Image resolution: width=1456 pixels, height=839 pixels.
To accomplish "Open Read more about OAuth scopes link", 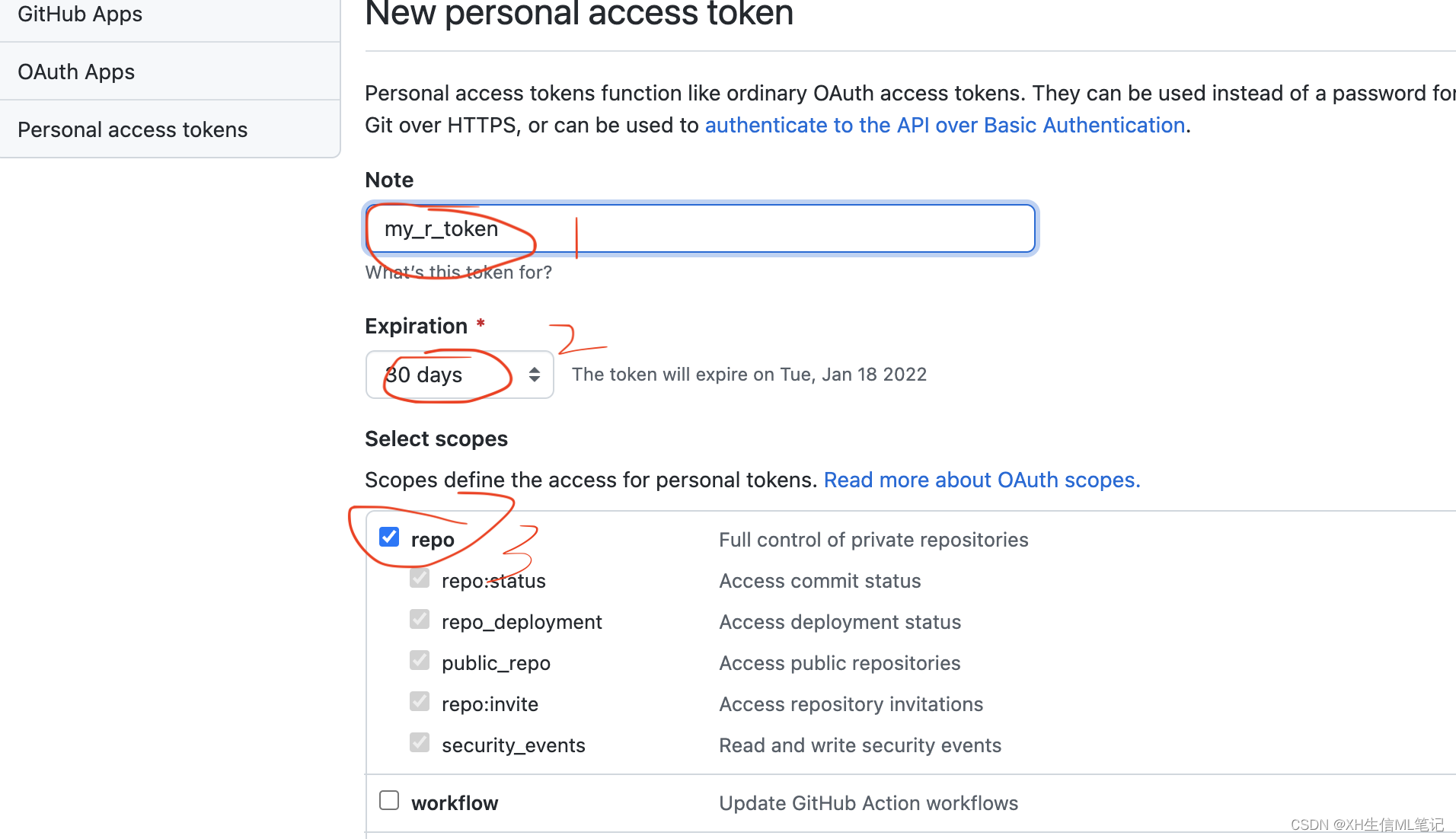I will pyautogui.click(x=982, y=480).
